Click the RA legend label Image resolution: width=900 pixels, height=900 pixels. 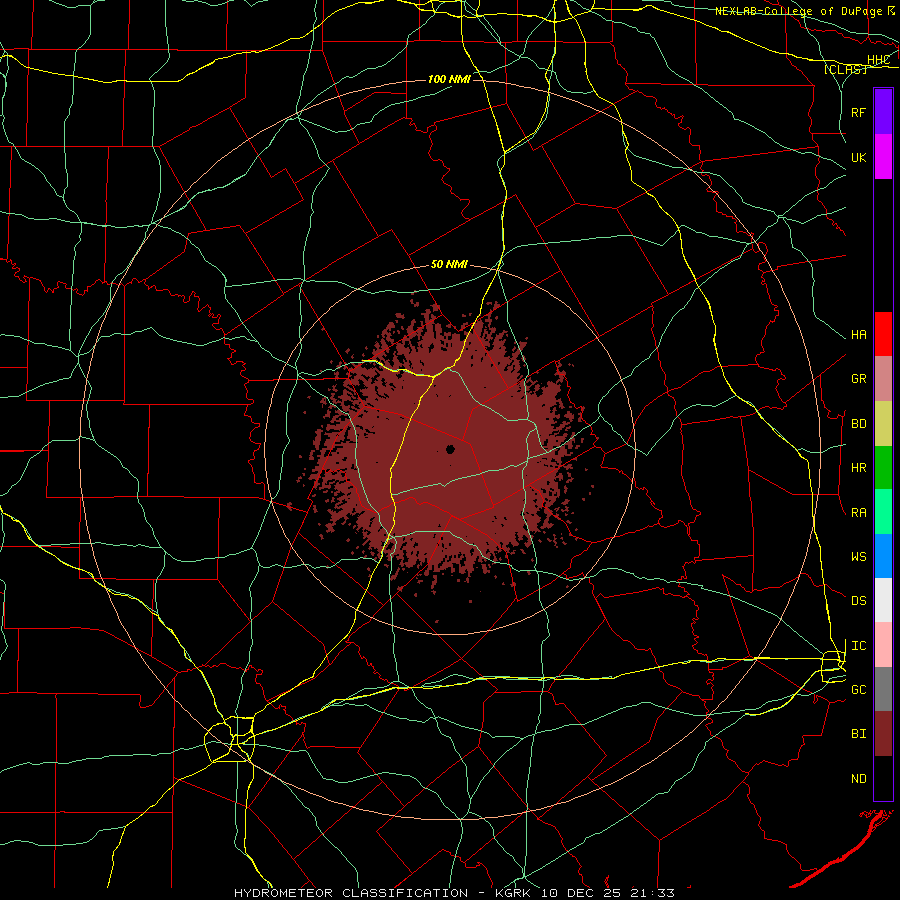point(859,513)
